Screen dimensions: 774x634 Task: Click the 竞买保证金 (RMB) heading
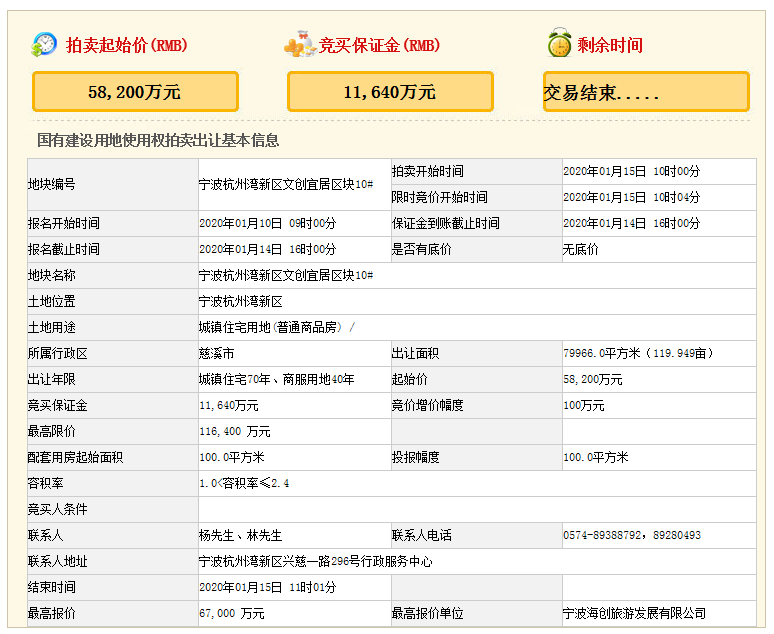pyautogui.click(x=380, y=46)
